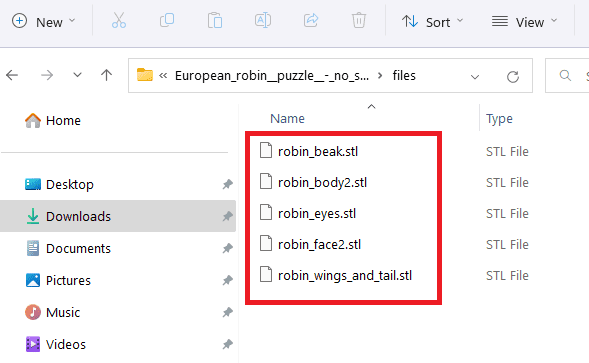589x363 pixels.
Task: Select the robin_body2.stl file
Action: (322, 183)
